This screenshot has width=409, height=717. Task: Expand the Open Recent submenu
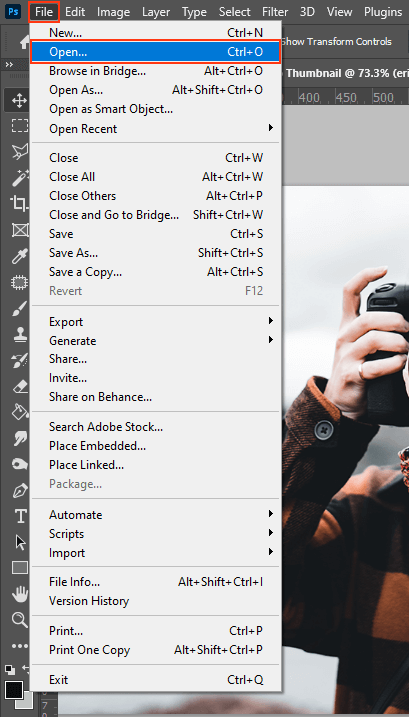pyautogui.click(x=156, y=129)
